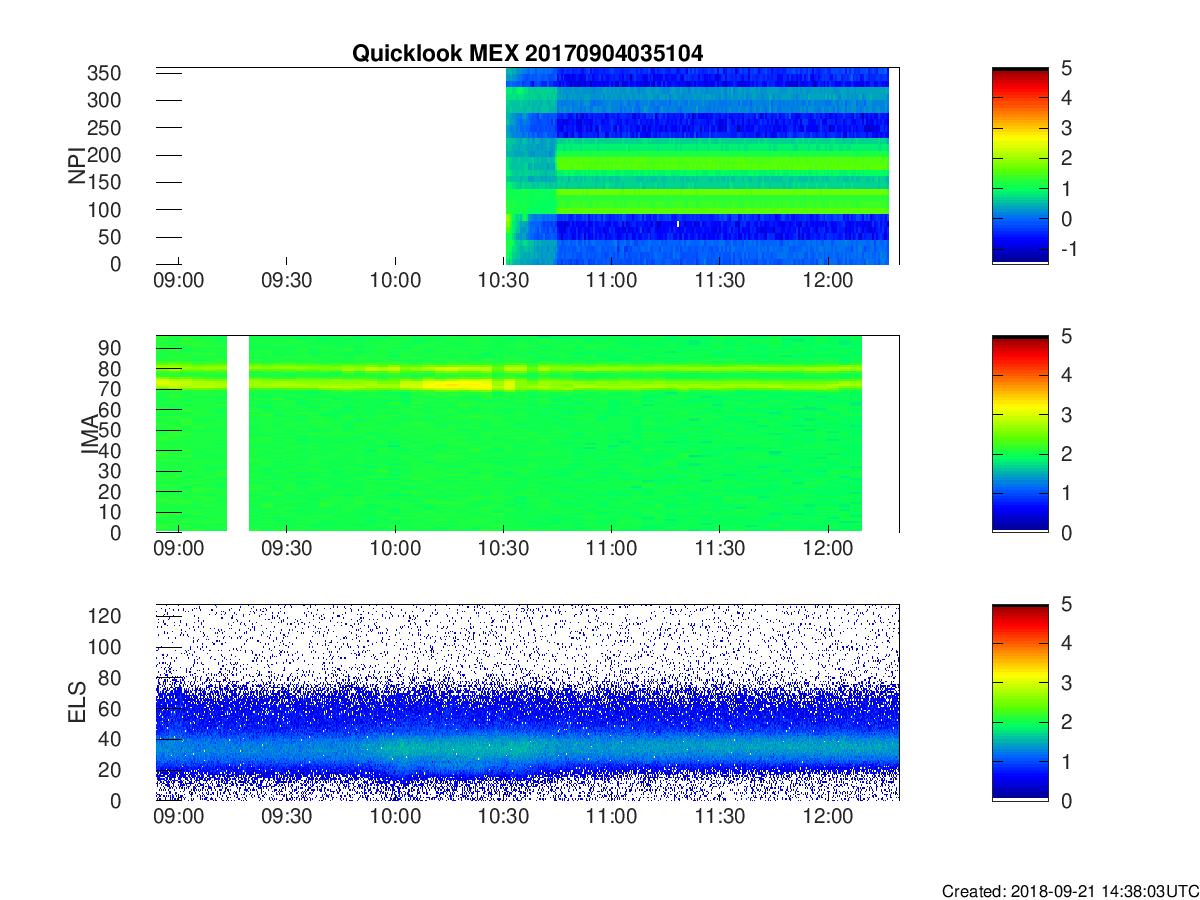Image resolution: width=1200 pixels, height=900 pixels.
Task: Click the NPI panel colorbar
Action: [1020, 166]
